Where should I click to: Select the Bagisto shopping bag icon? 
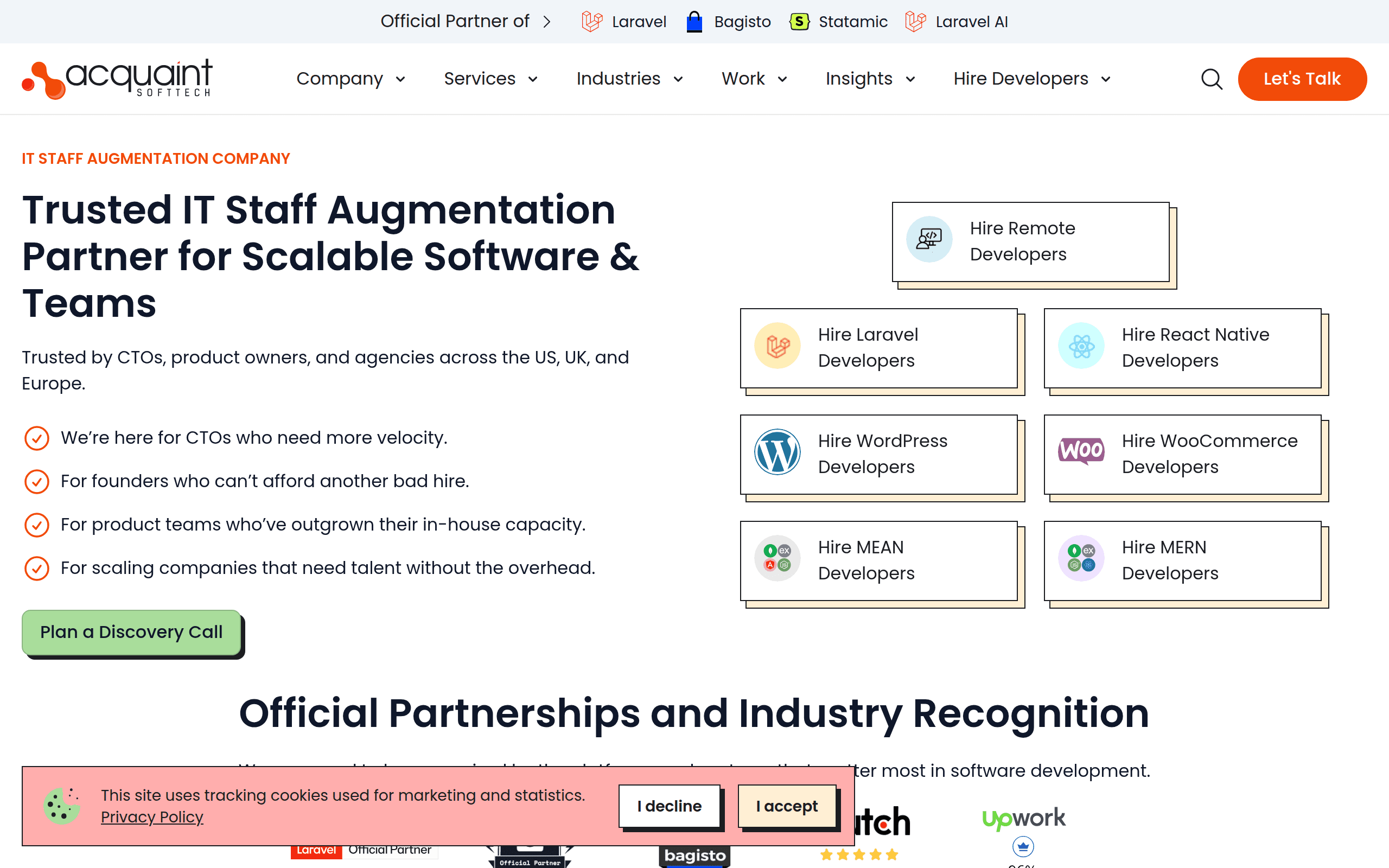pos(694,21)
